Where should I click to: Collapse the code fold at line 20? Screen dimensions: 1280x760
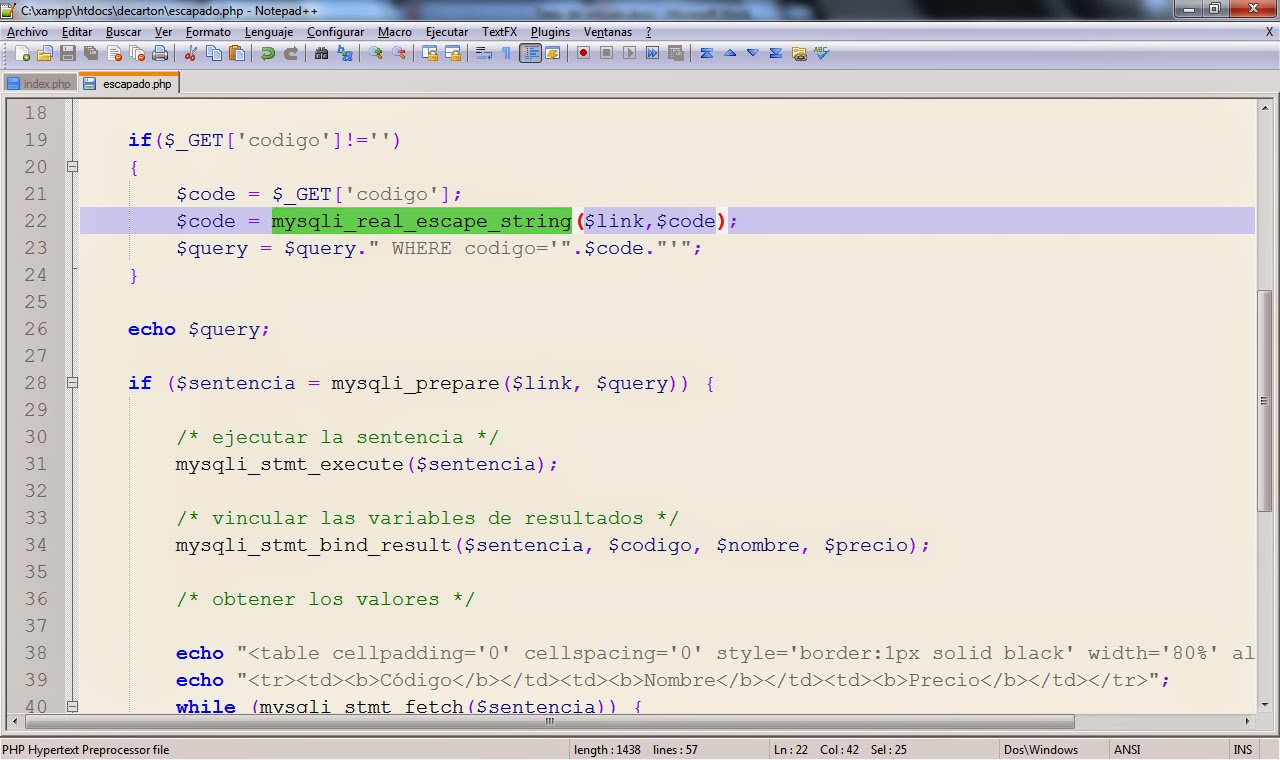coord(72,167)
